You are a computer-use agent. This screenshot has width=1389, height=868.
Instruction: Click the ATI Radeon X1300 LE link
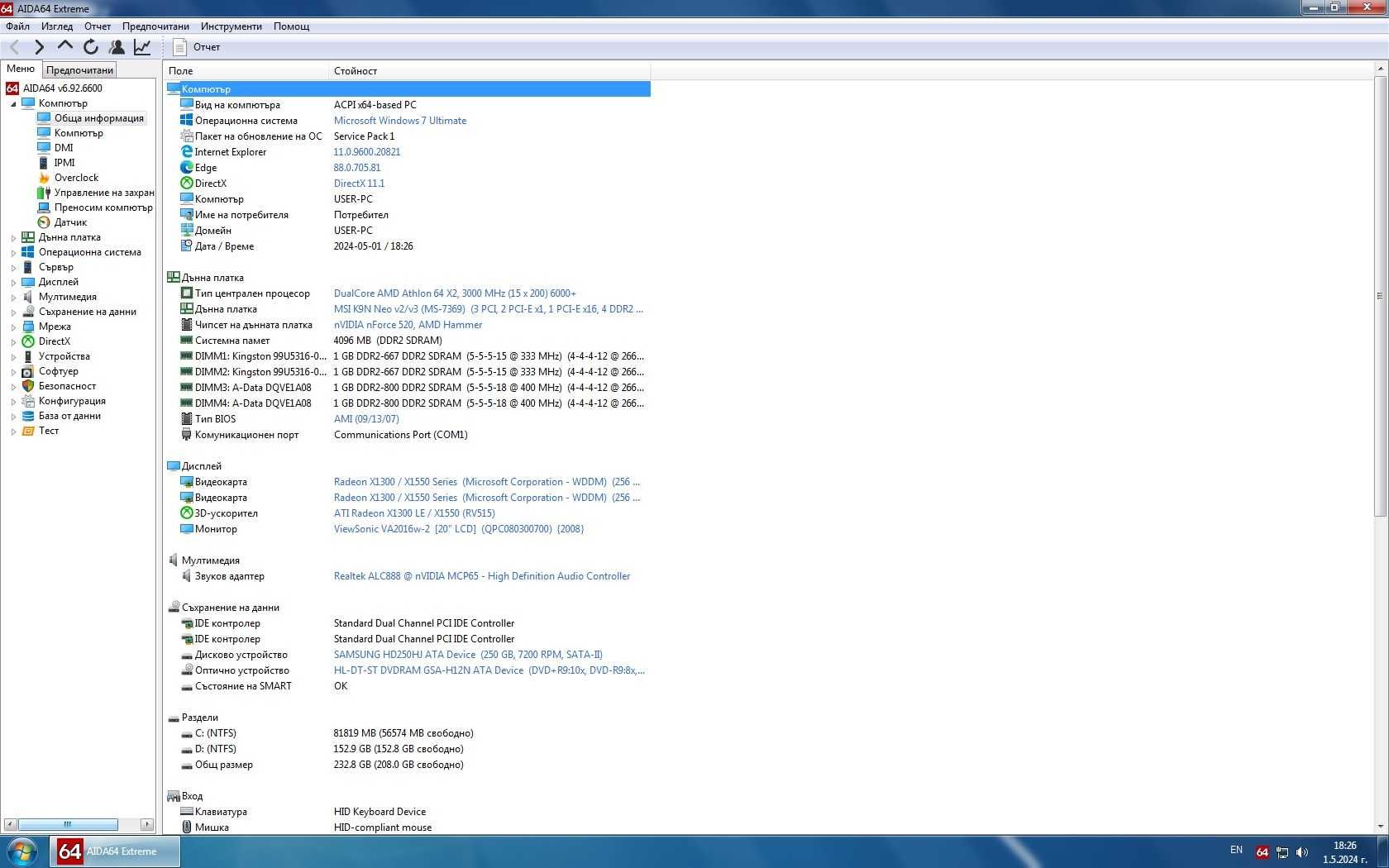(414, 513)
